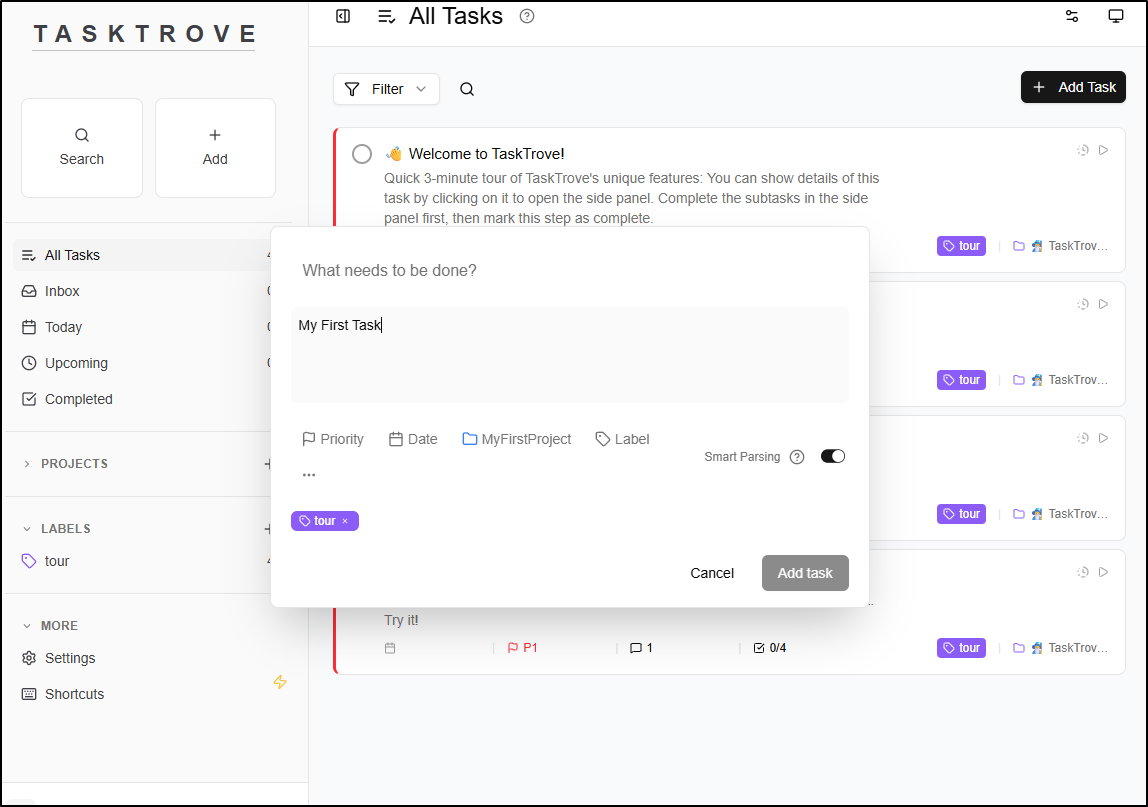Image resolution: width=1148 pixels, height=807 pixels.
Task: Cancel the new task dialog
Action: click(712, 573)
